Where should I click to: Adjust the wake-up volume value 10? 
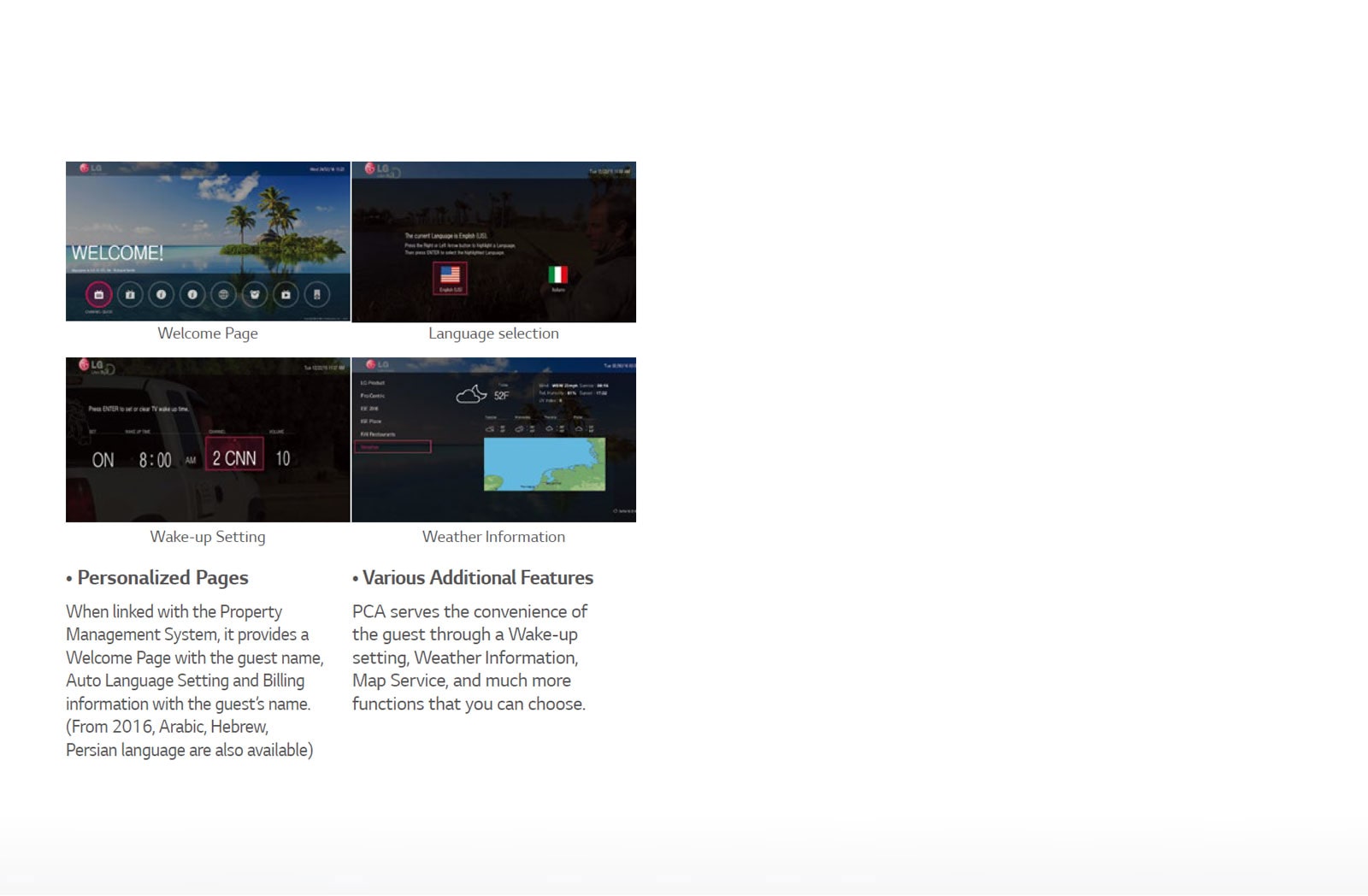click(x=283, y=459)
